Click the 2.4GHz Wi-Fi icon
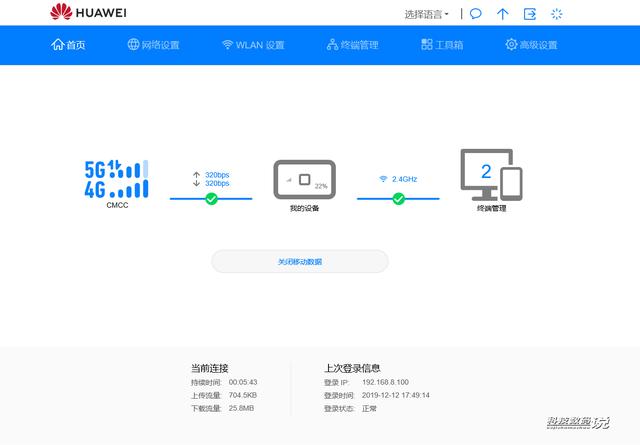Screen dimensions: 640x445 point(383,179)
